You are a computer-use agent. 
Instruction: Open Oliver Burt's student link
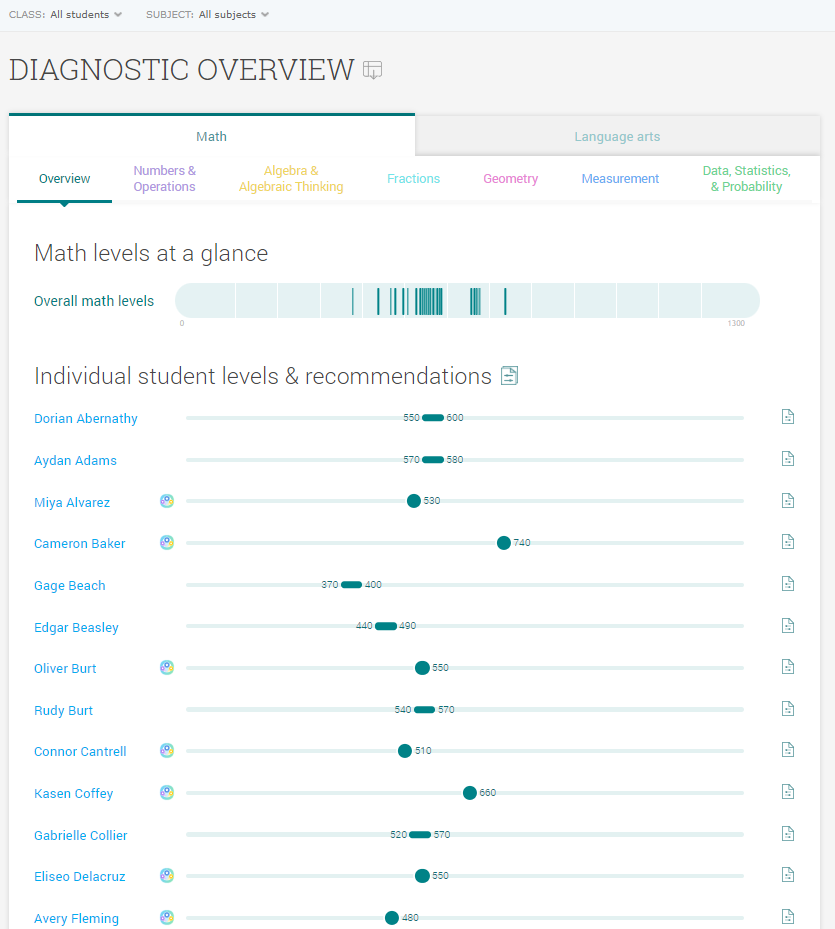pyautogui.click(x=65, y=668)
